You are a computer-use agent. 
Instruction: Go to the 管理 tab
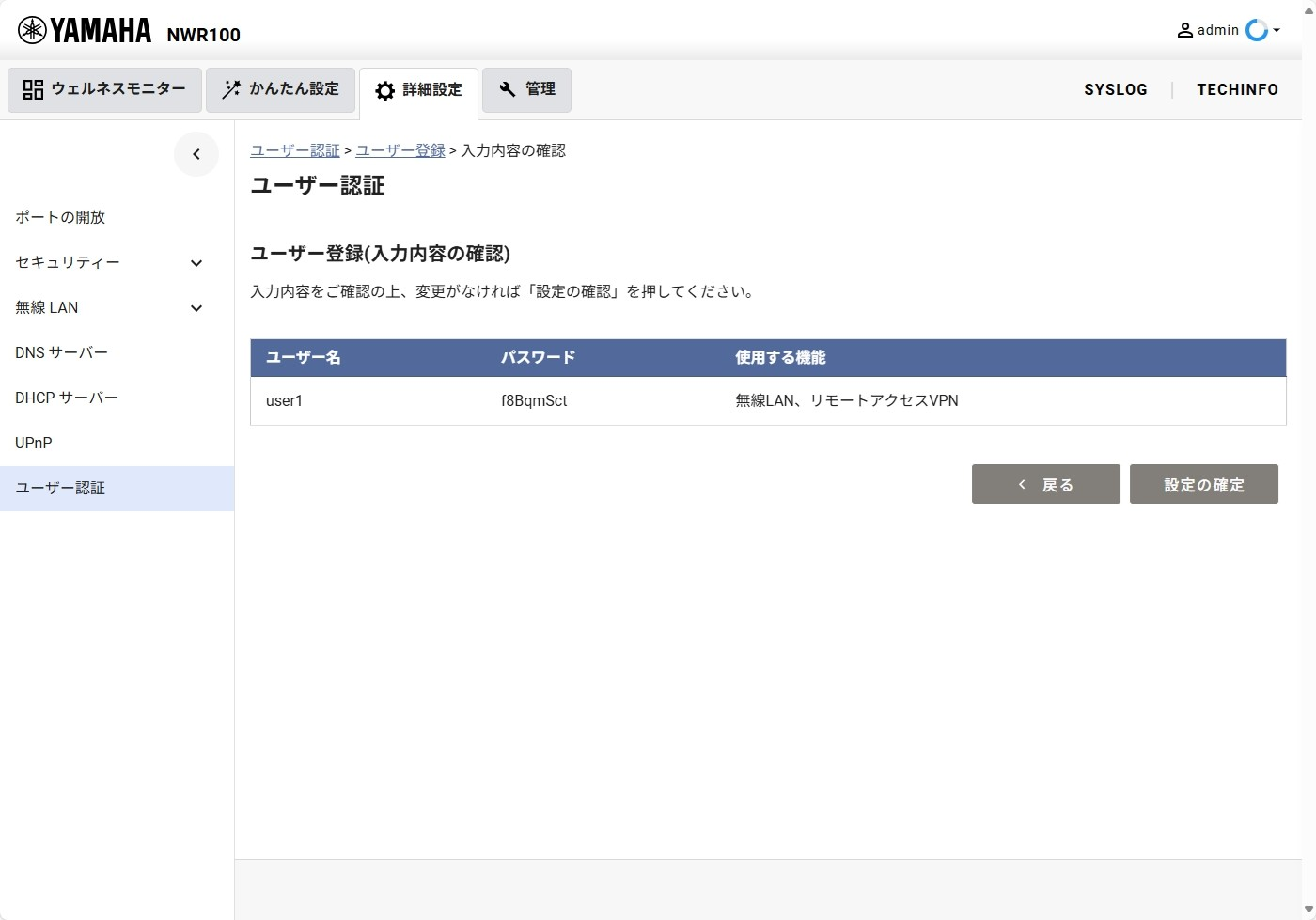click(x=526, y=89)
